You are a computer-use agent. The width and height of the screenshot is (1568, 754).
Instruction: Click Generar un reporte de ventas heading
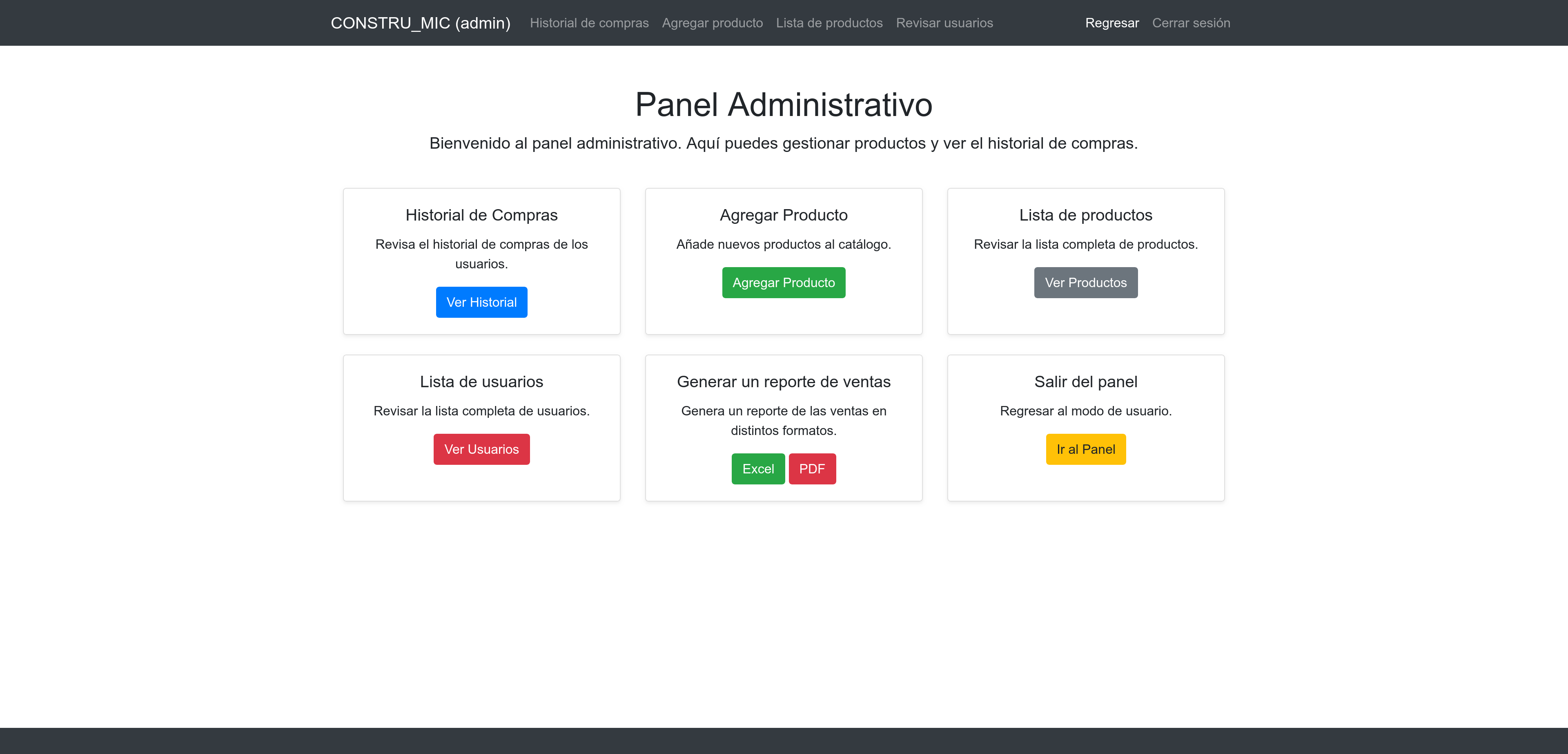[784, 382]
